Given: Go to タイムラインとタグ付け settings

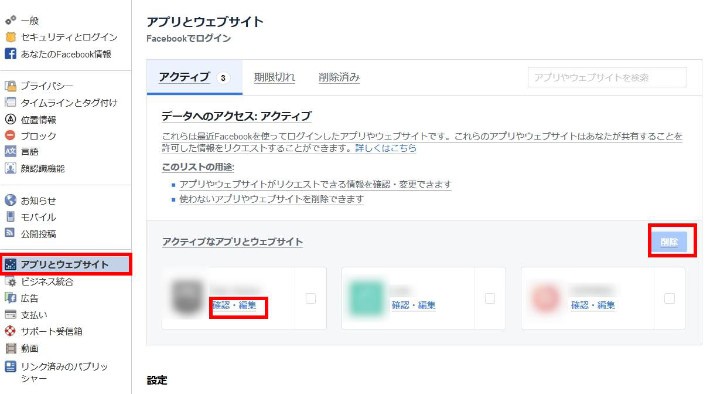Looking at the screenshot, I should pos(69,103).
